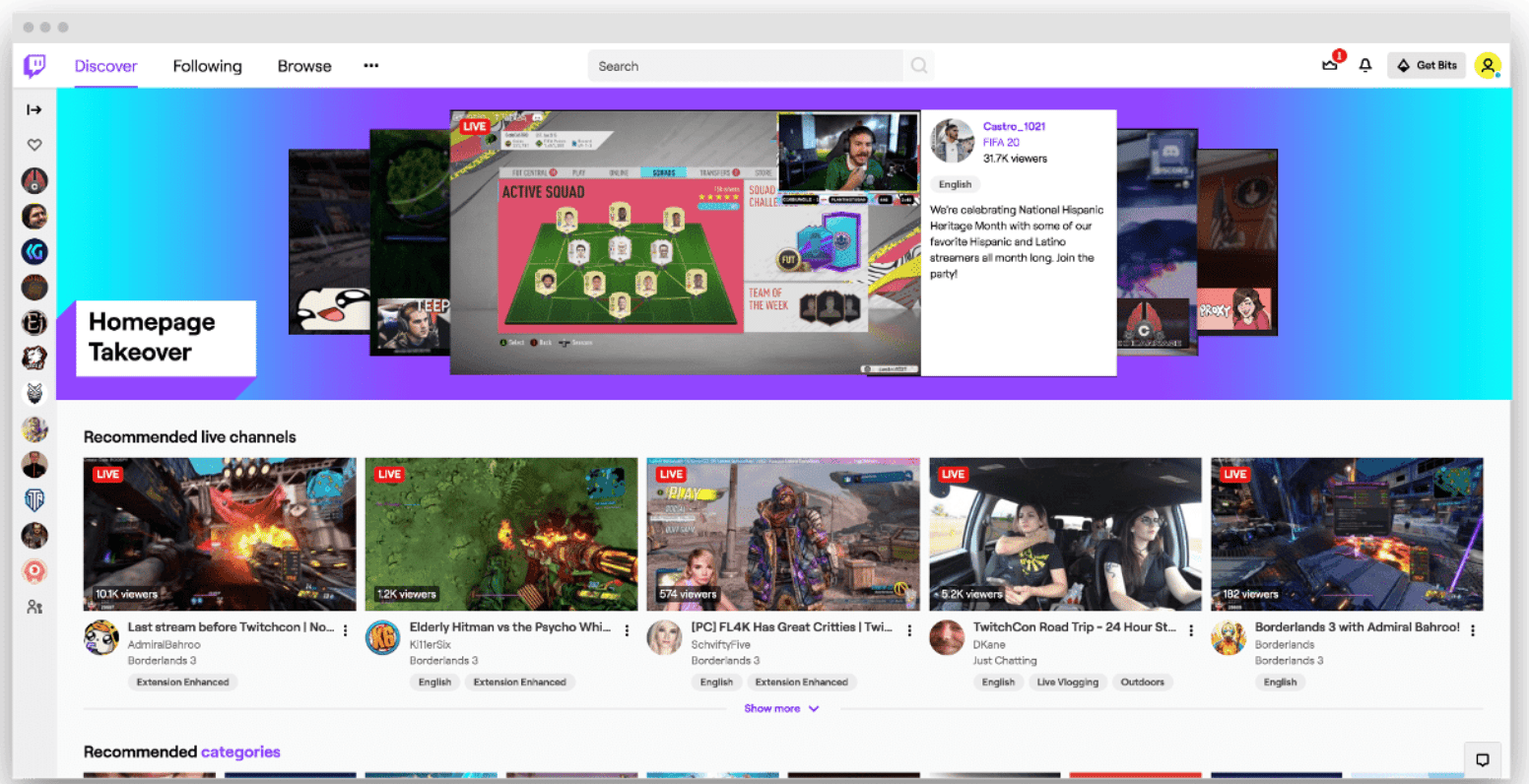Click AdmiralBahroo channel avatar
The width and height of the screenshot is (1529, 784).
tap(101, 638)
